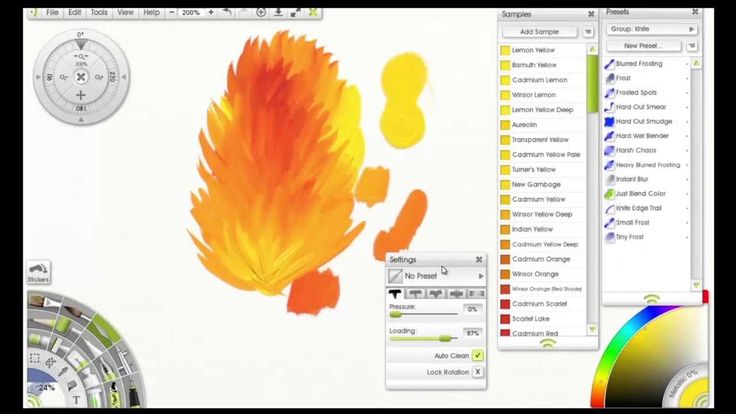Zoom out with the minus button beside 200%
736x414 pixels.
pos(172,13)
